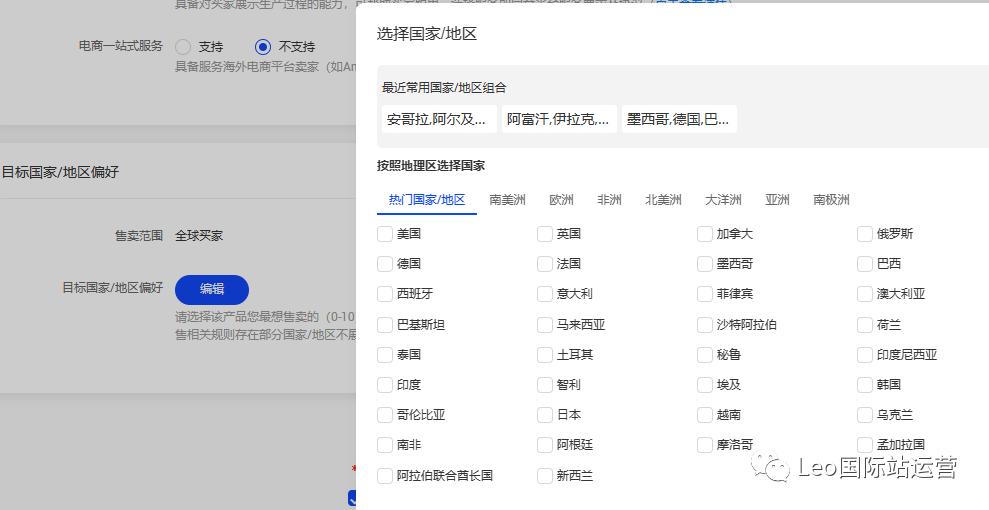Tick the 日本 checkbox
This screenshot has width=989, height=510.
pyautogui.click(x=545, y=415)
